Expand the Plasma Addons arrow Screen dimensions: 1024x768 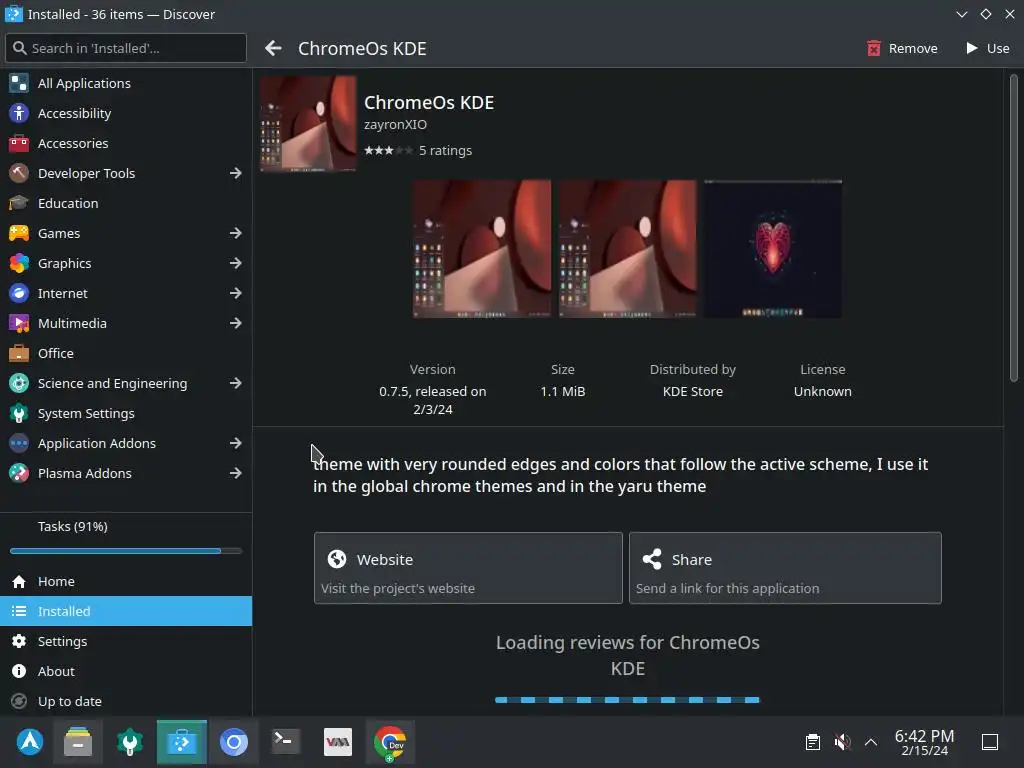(x=236, y=473)
